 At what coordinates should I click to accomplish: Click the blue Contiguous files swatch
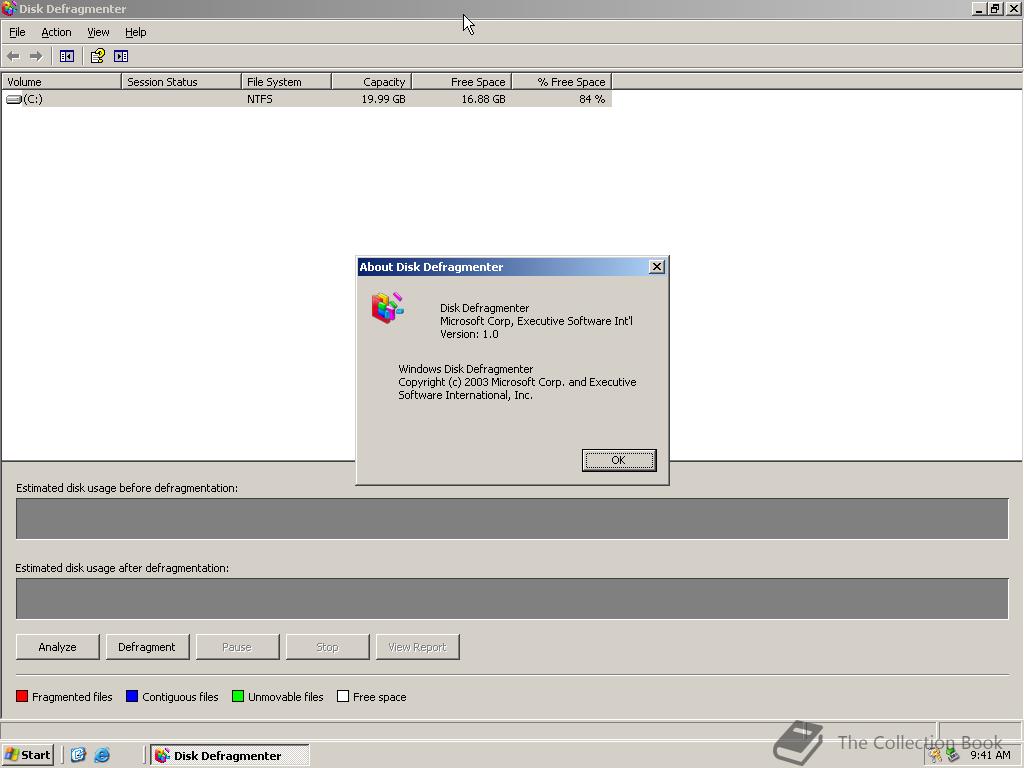132,696
